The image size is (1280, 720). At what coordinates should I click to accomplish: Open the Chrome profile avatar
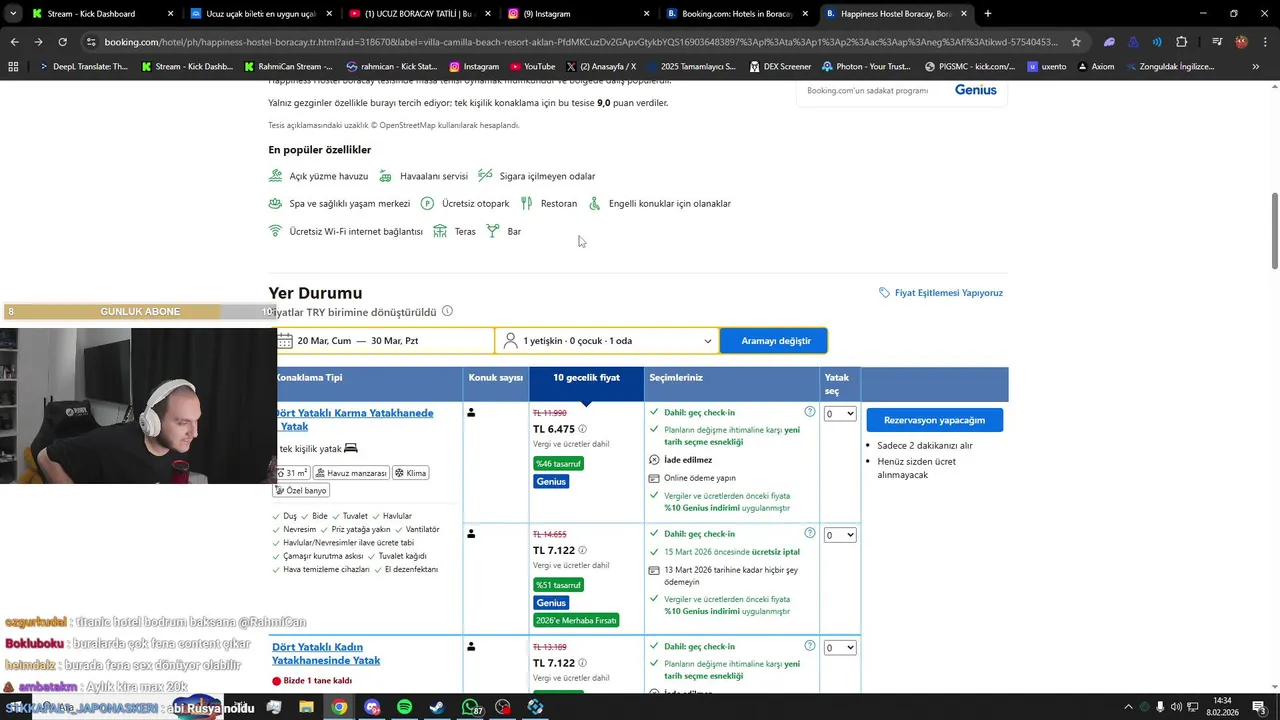pyautogui.click(x=1241, y=42)
